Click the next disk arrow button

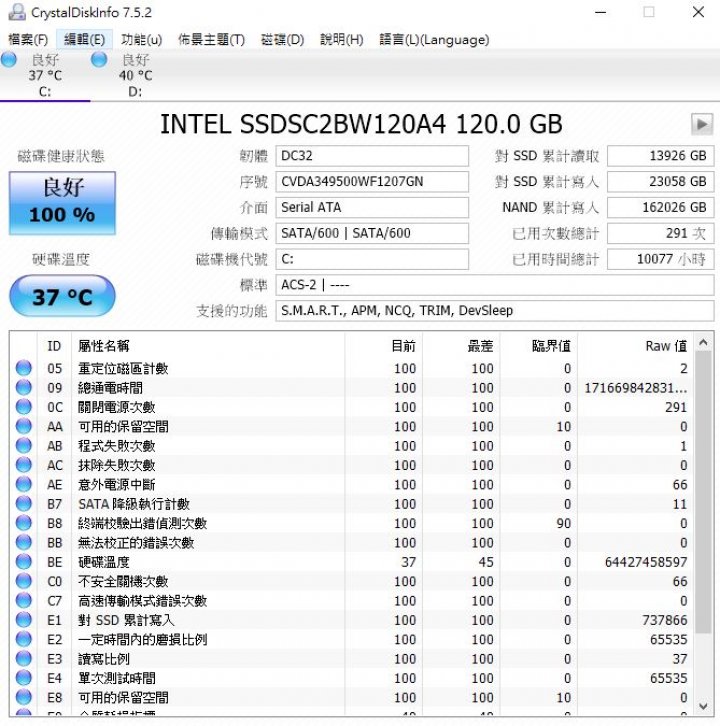701,124
